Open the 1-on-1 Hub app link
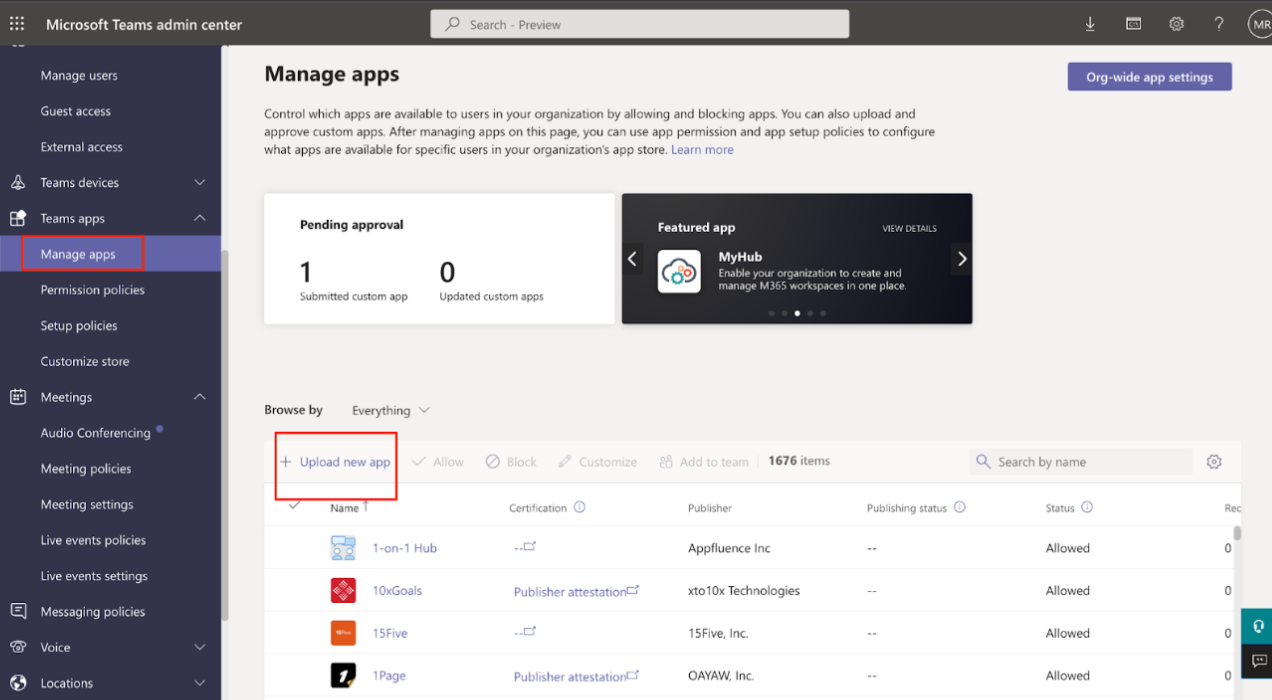The width and height of the screenshot is (1272, 700). pos(404,548)
